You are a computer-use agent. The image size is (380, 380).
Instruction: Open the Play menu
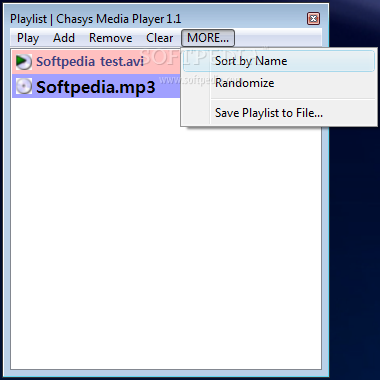[28, 38]
